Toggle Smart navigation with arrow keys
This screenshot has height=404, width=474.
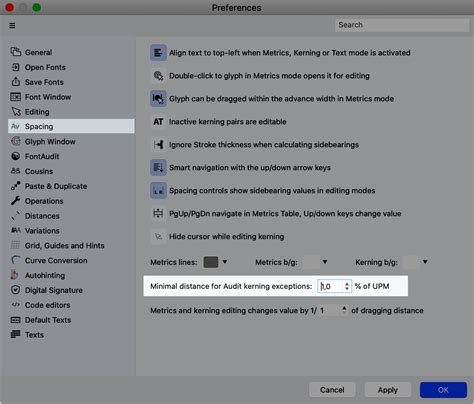(158, 168)
